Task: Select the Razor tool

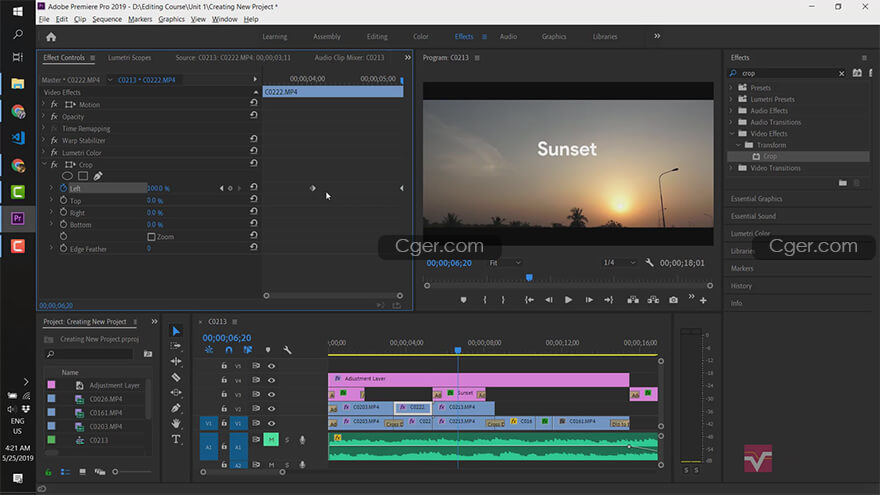Action: (176, 377)
